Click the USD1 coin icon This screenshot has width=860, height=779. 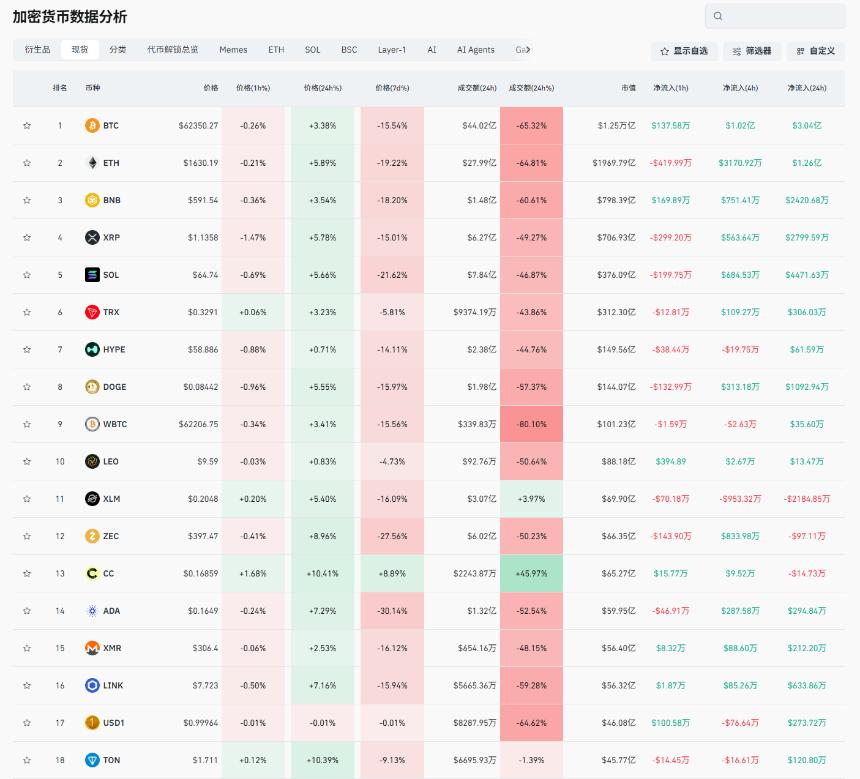click(92, 722)
